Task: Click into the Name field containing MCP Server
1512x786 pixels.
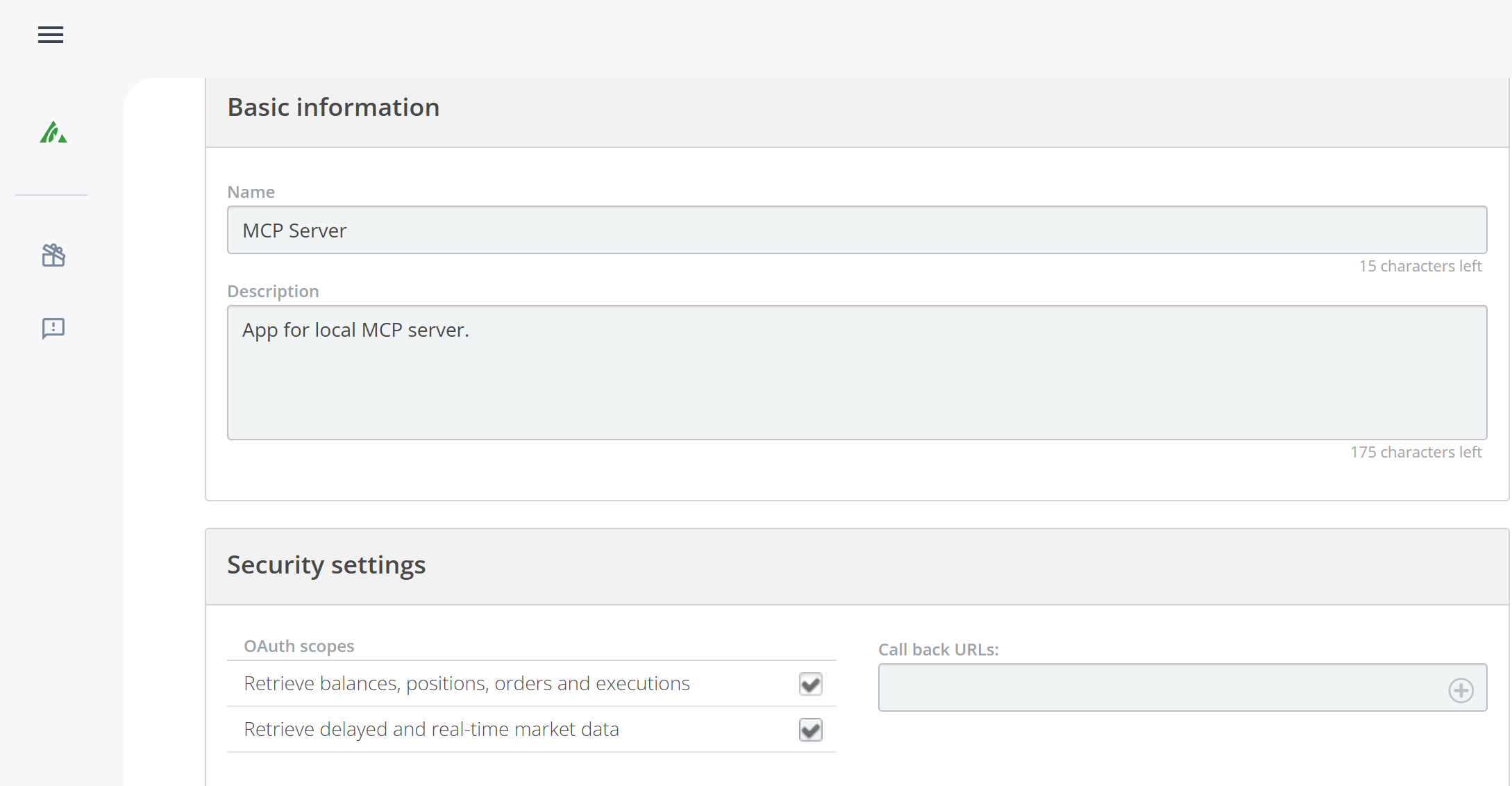Action: (x=857, y=230)
